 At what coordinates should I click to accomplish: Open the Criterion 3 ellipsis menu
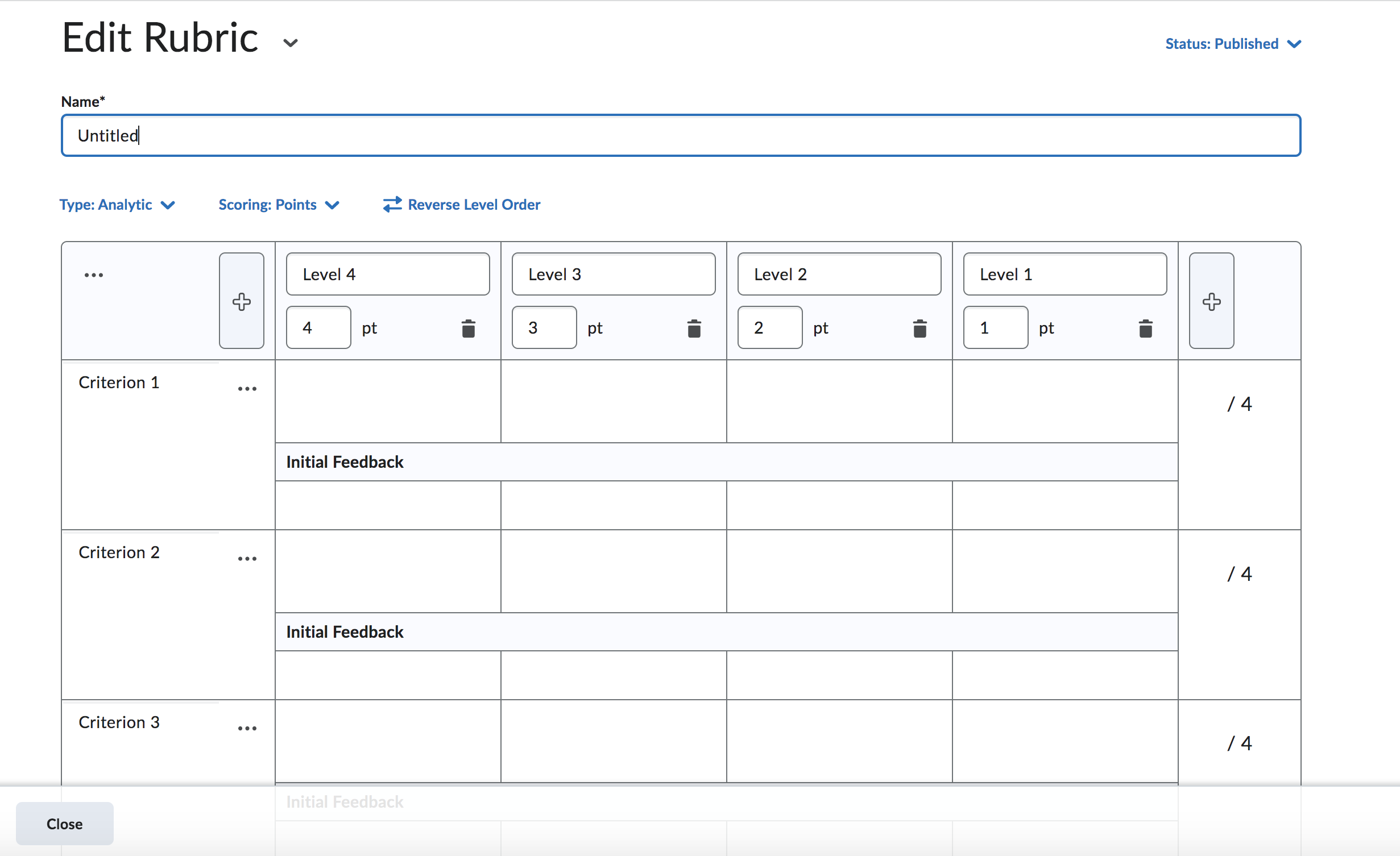click(x=247, y=728)
